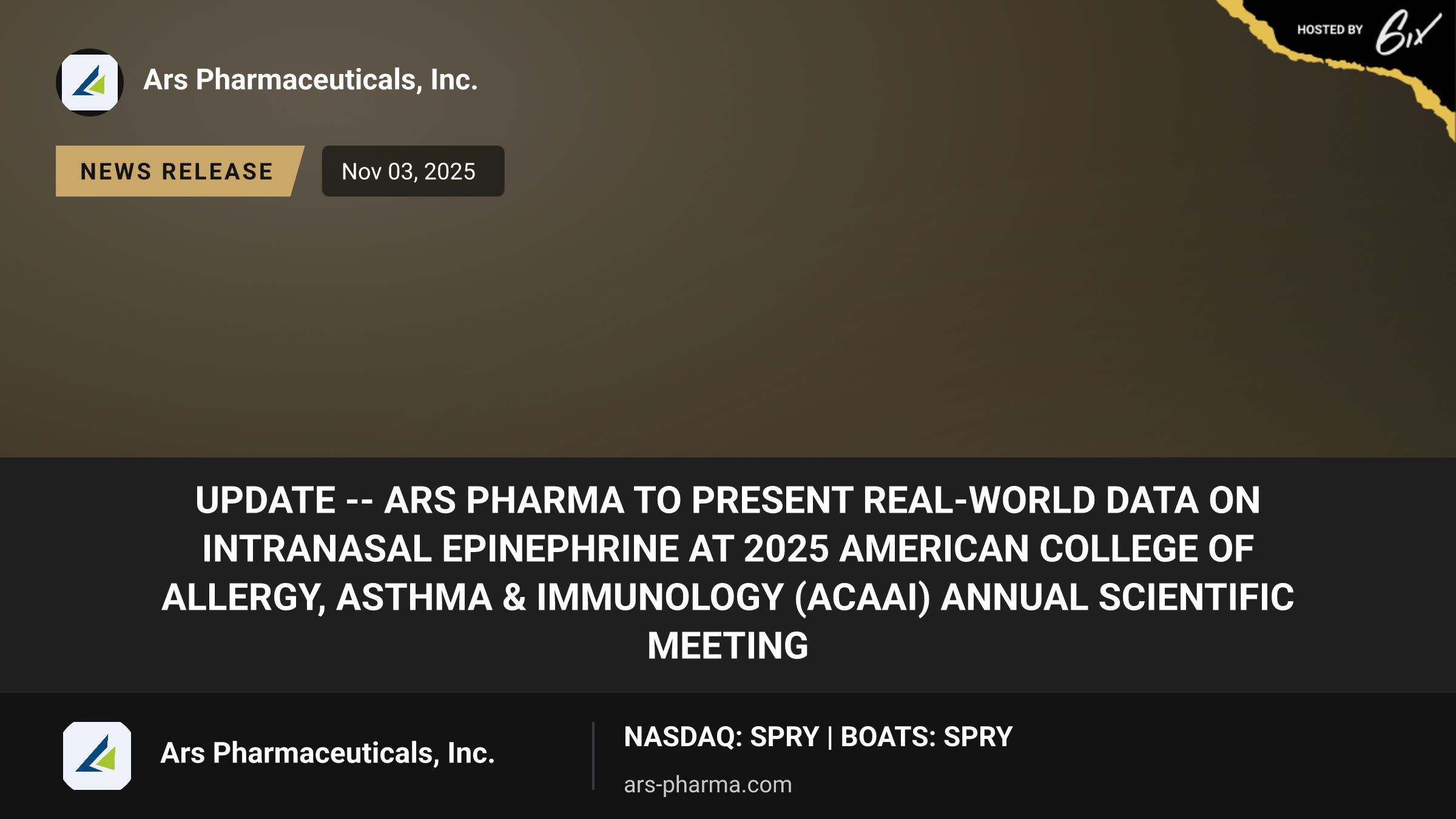Click the (ACAAI) acronym in the headline
The height and width of the screenshot is (819, 1456).
(863, 598)
